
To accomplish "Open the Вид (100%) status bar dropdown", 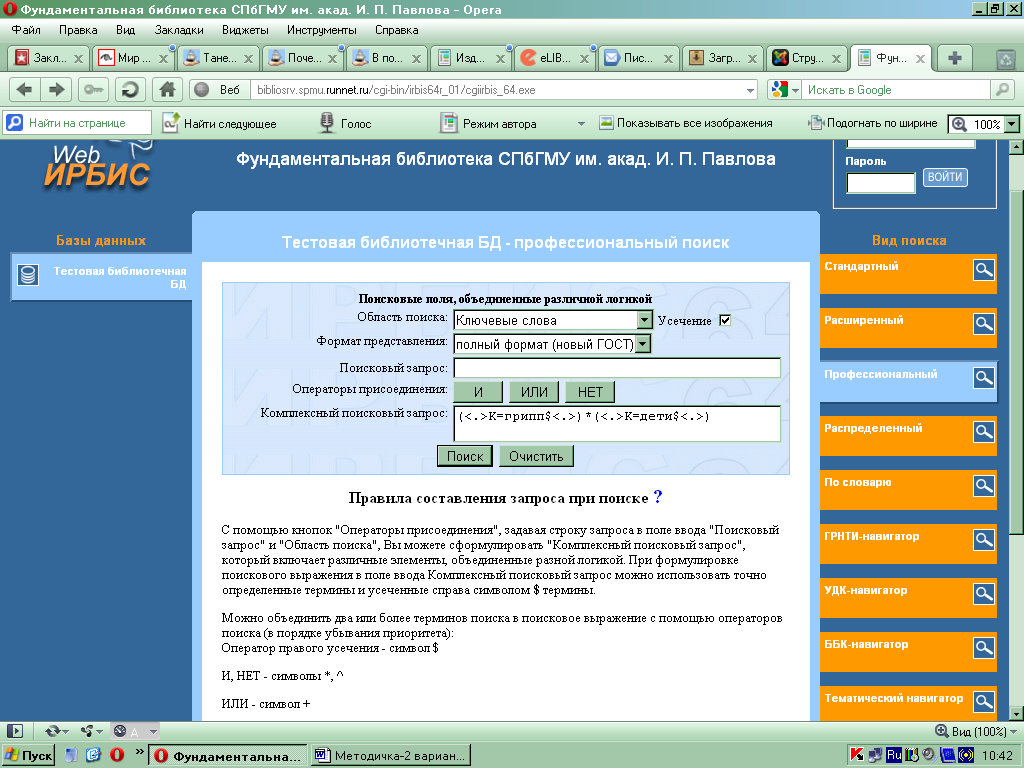I will (x=976, y=731).
